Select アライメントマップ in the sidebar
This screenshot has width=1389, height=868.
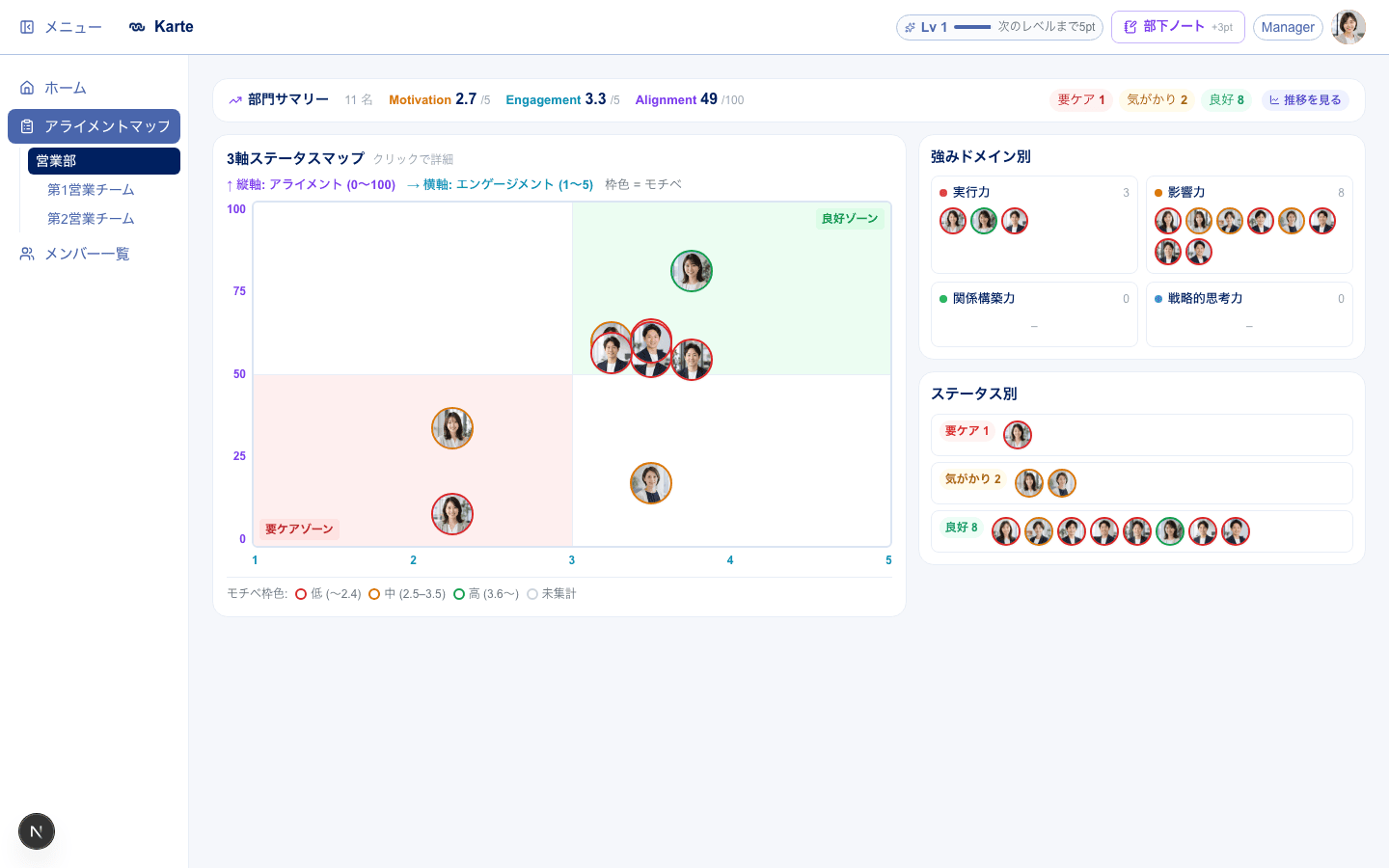pos(94,126)
